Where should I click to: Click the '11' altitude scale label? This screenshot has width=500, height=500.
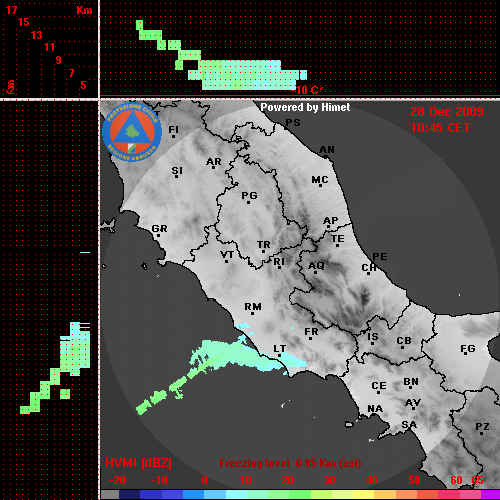coord(49,47)
